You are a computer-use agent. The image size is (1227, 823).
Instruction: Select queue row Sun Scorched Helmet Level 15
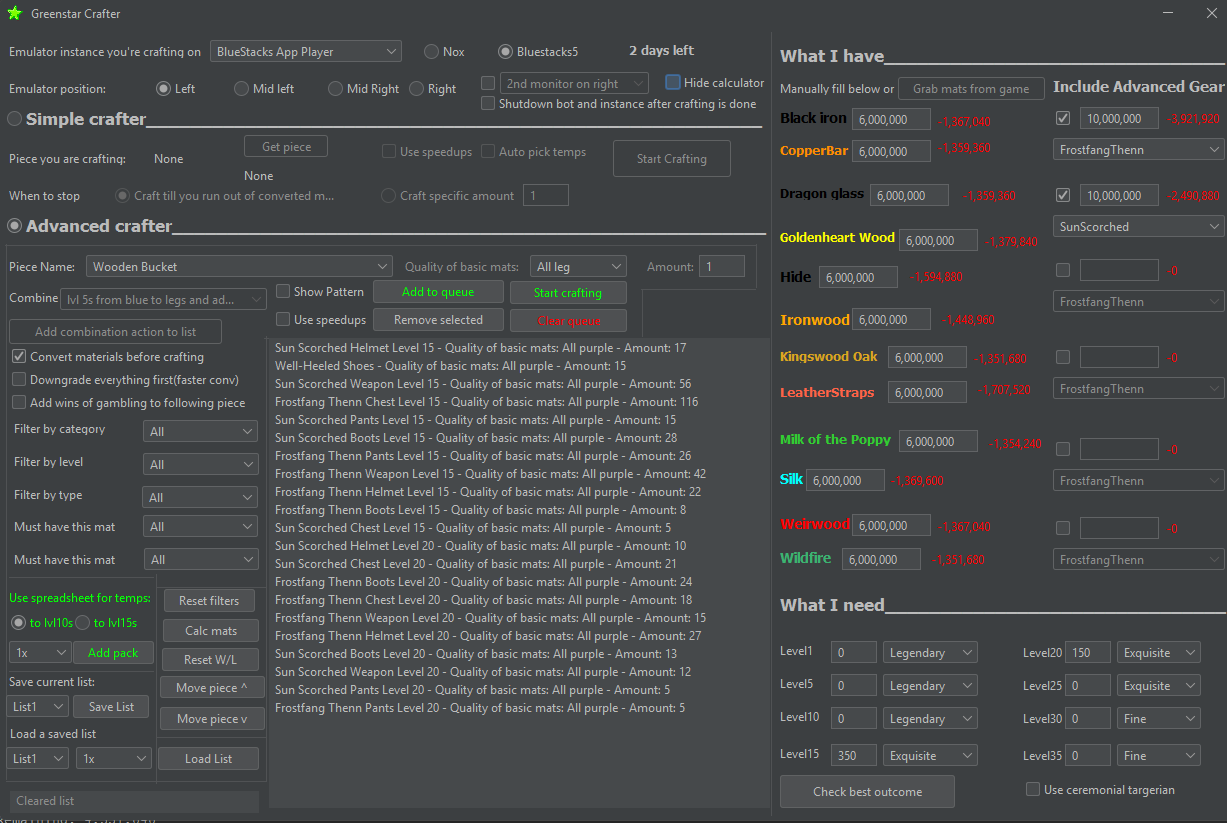click(481, 348)
